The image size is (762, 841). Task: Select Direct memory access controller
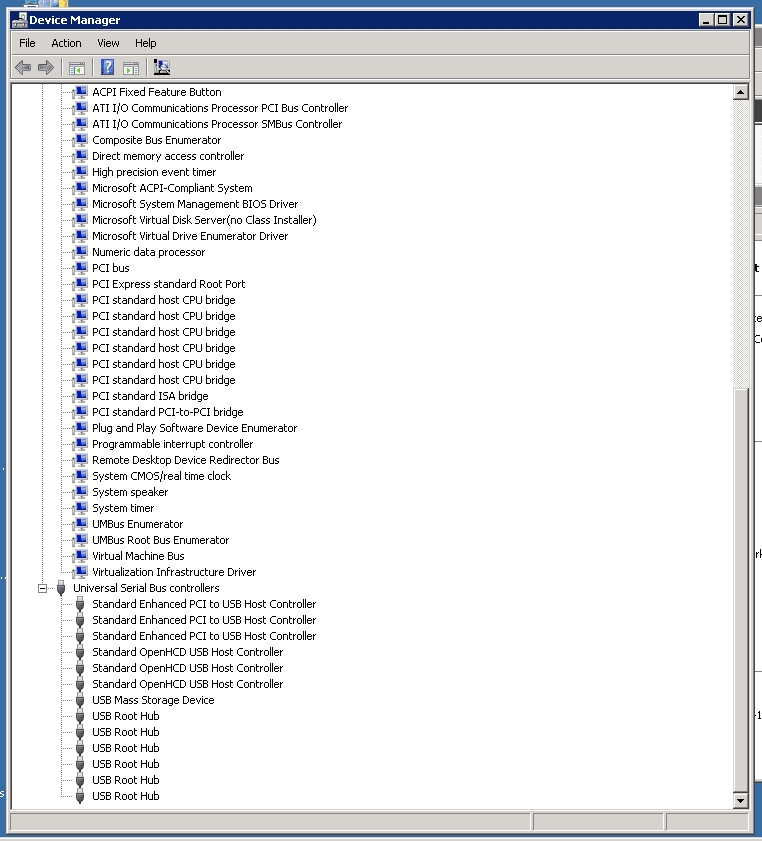click(x=168, y=156)
